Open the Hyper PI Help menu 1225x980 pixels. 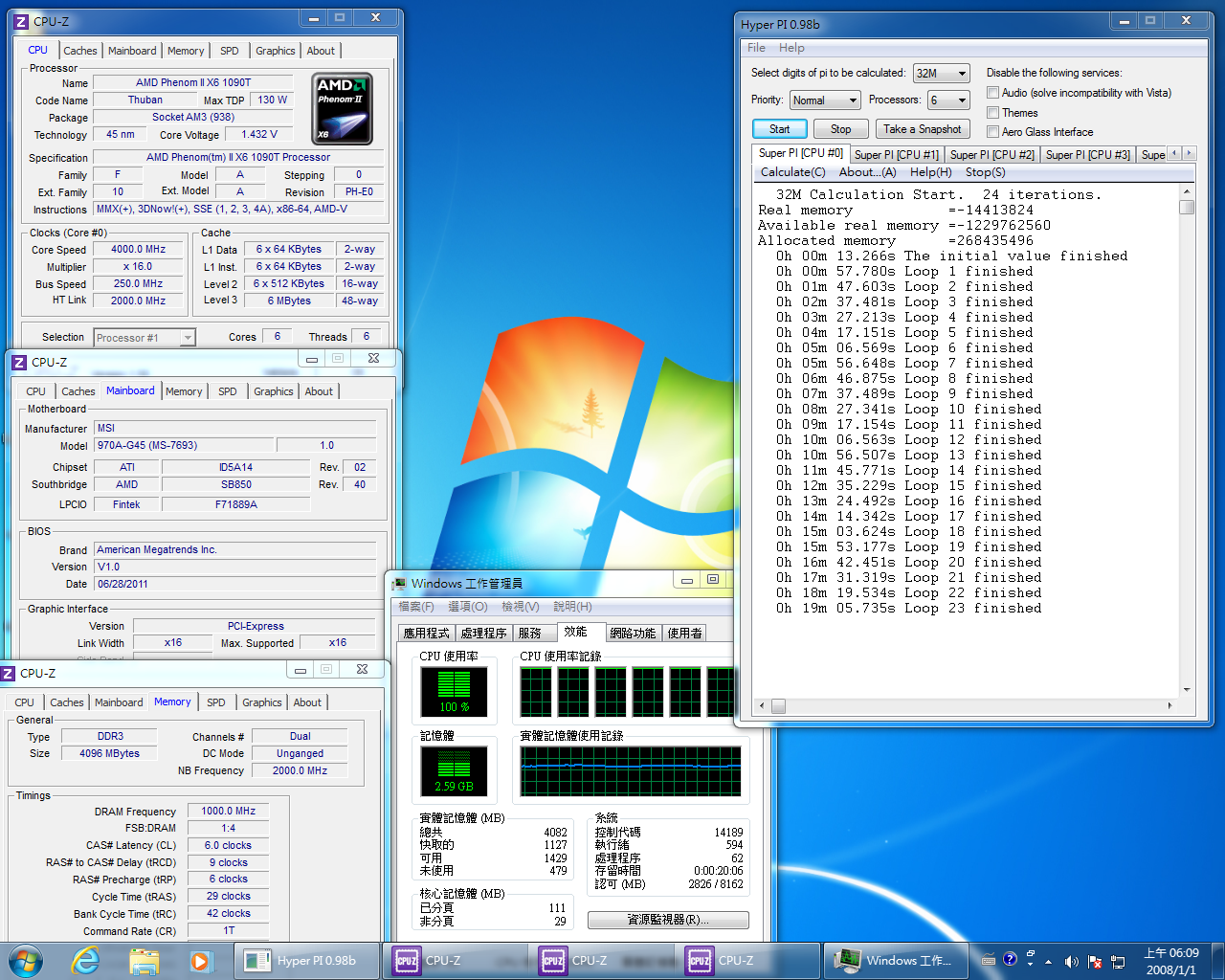tap(791, 48)
